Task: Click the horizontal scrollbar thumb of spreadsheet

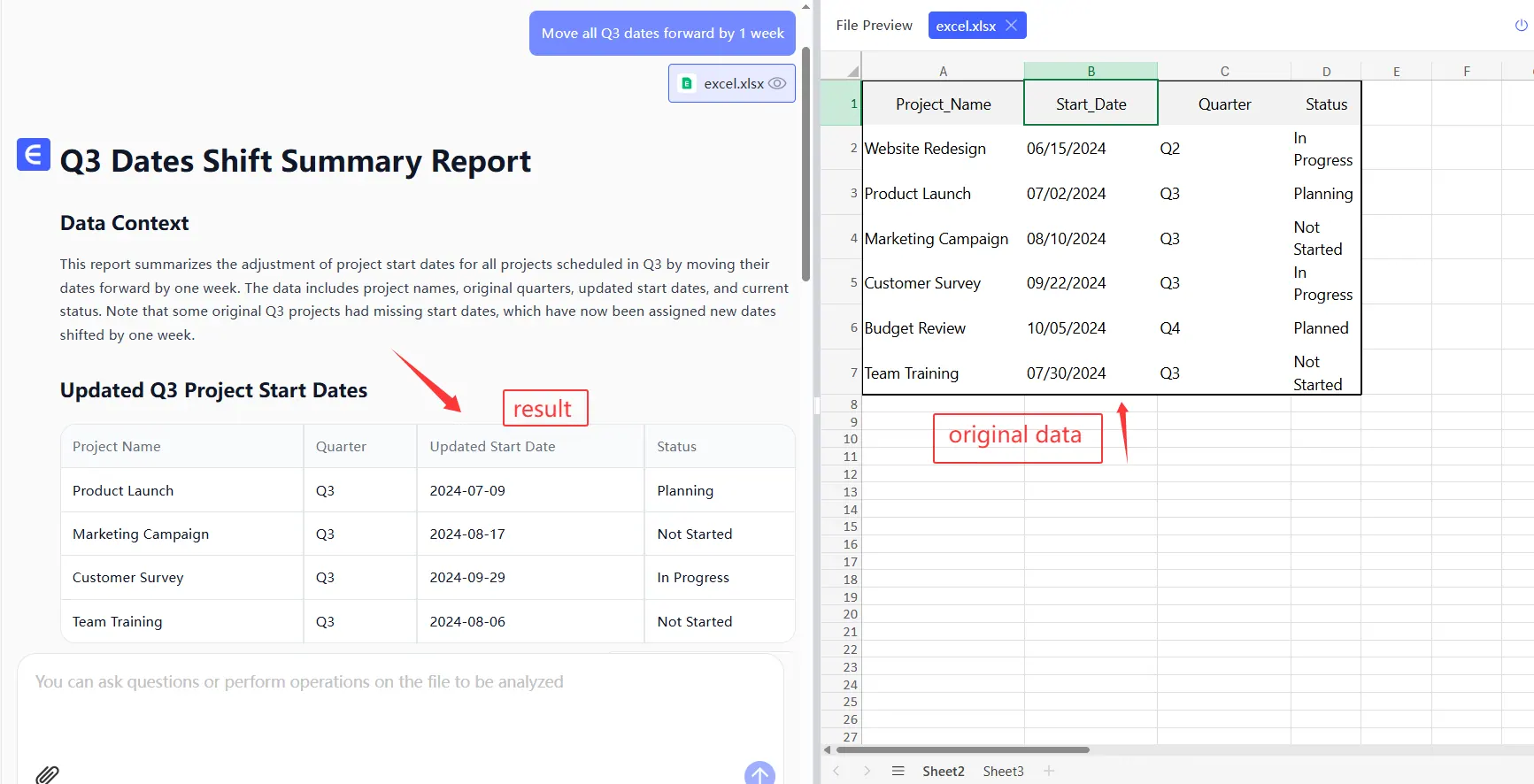Action: coord(962,749)
